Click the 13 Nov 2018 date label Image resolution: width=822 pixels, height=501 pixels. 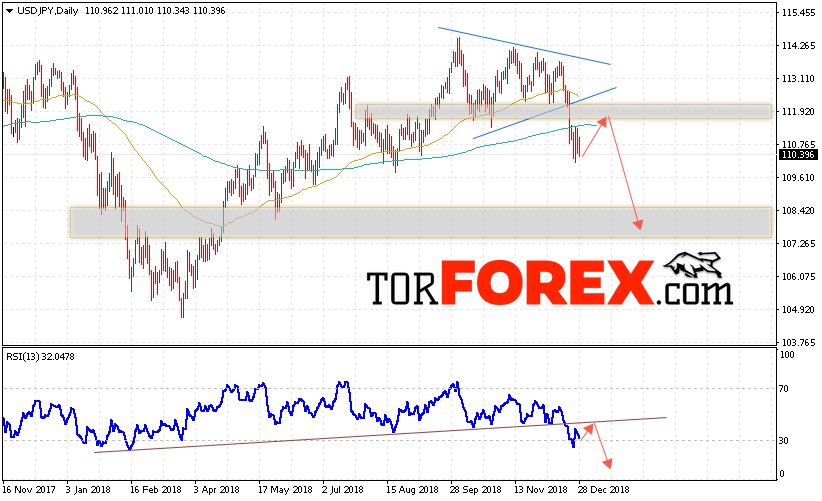[x=540, y=490]
